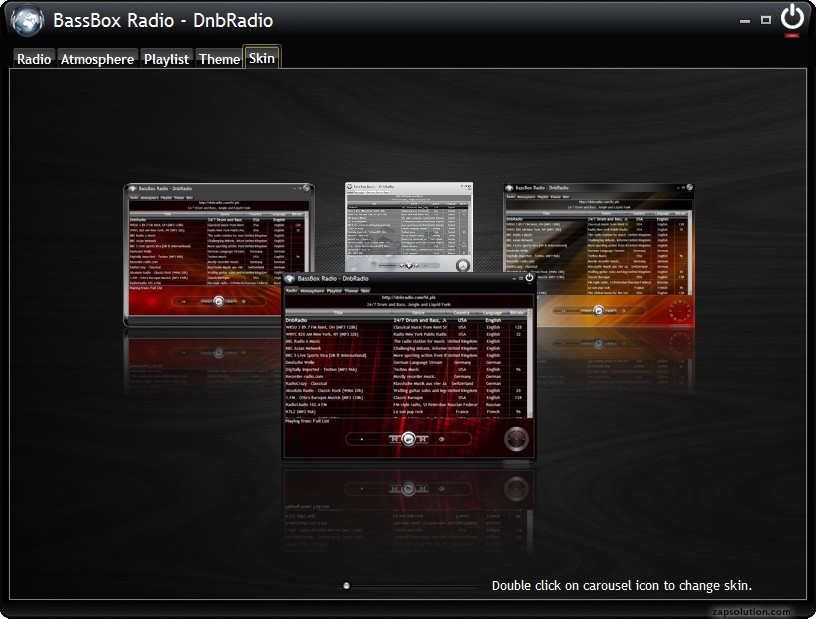Screen dimensions: 816x619
Task: Switch to the Radio tab
Action: coord(34,59)
